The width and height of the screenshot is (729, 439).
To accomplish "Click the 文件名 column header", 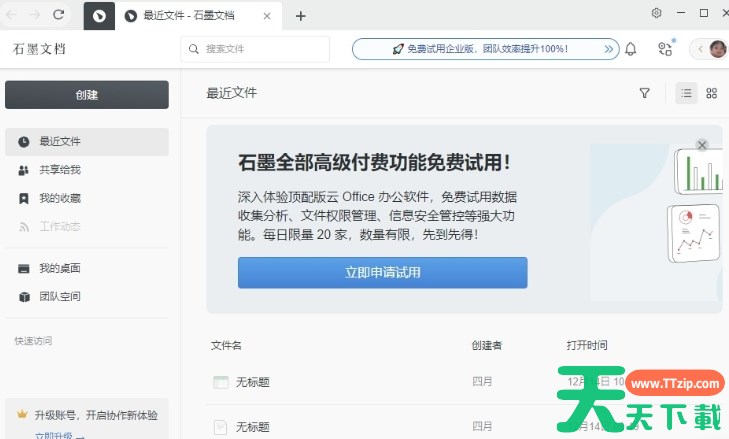I will click(x=226, y=345).
